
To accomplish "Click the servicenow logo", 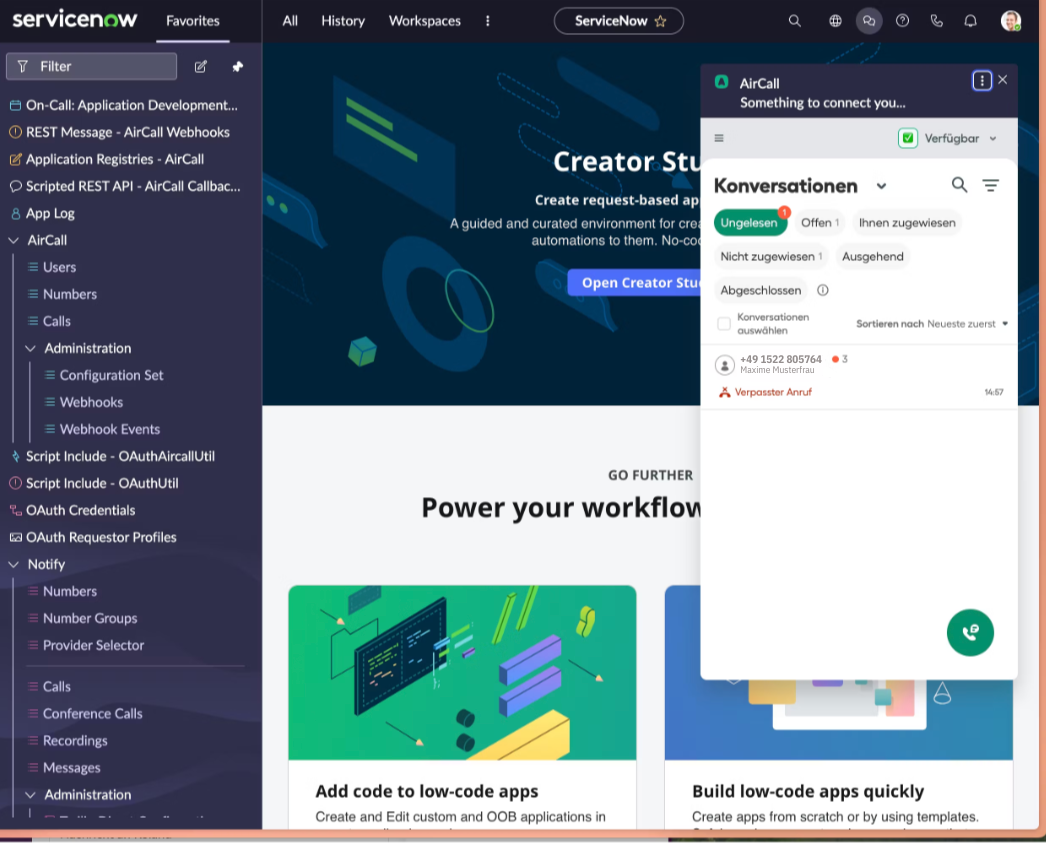I will [75, 19].
